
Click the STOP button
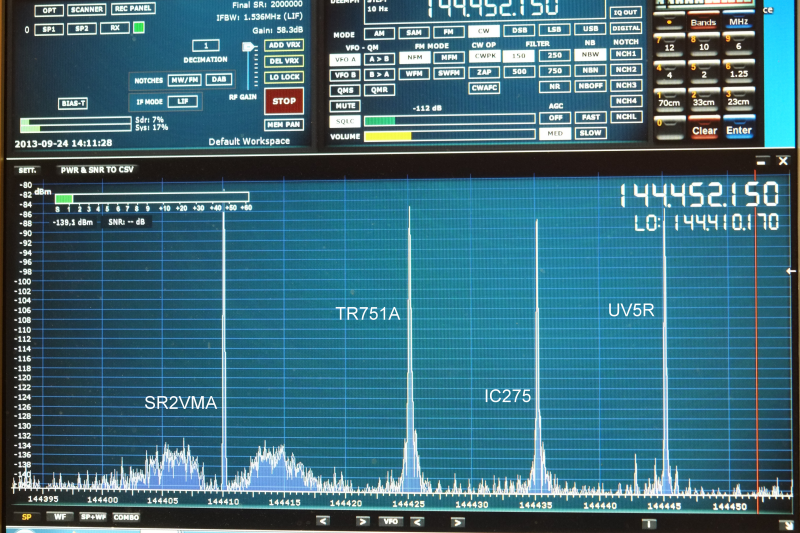click(x=284, y=101)
